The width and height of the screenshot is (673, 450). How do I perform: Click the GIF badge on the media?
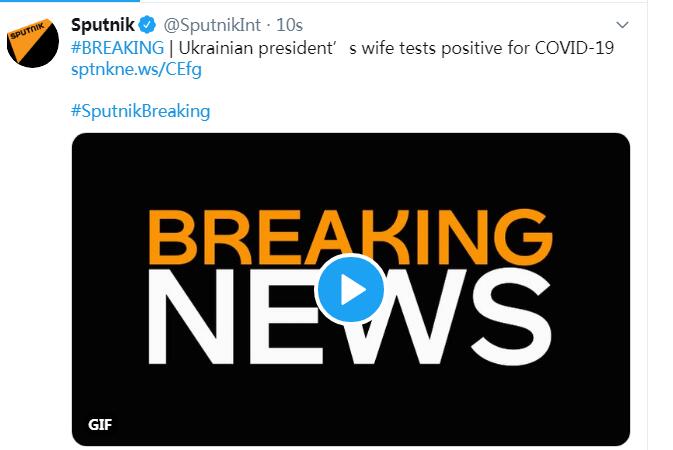click(100, 425)
